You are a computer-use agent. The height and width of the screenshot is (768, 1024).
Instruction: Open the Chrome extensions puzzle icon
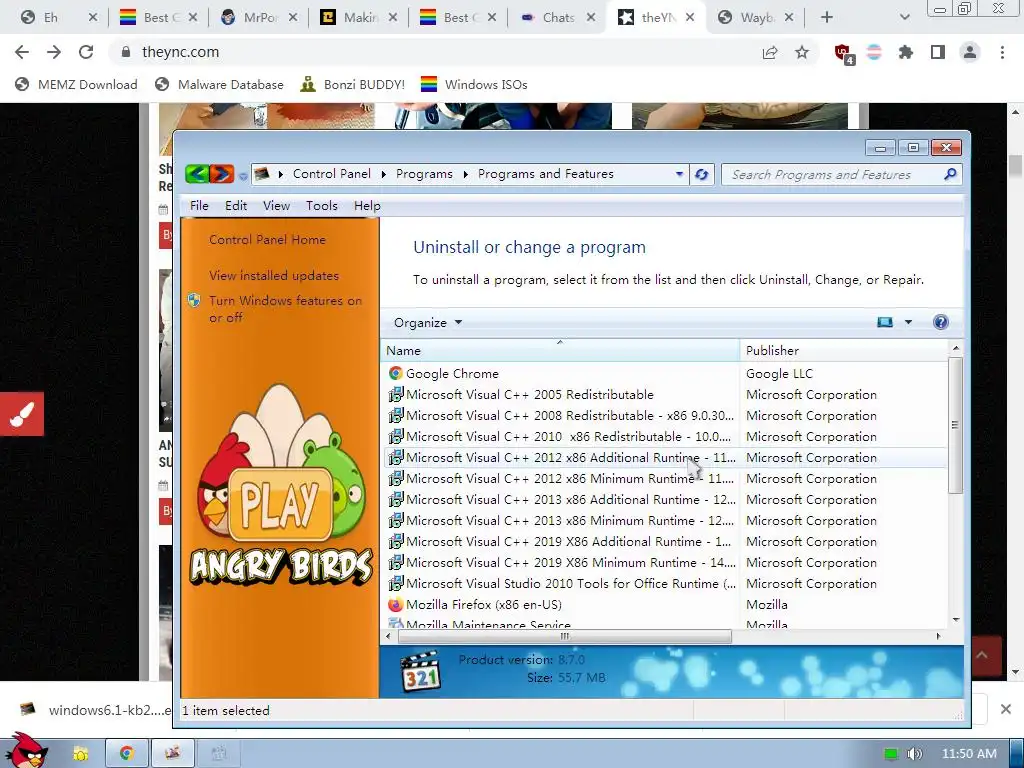coord(906,52)
